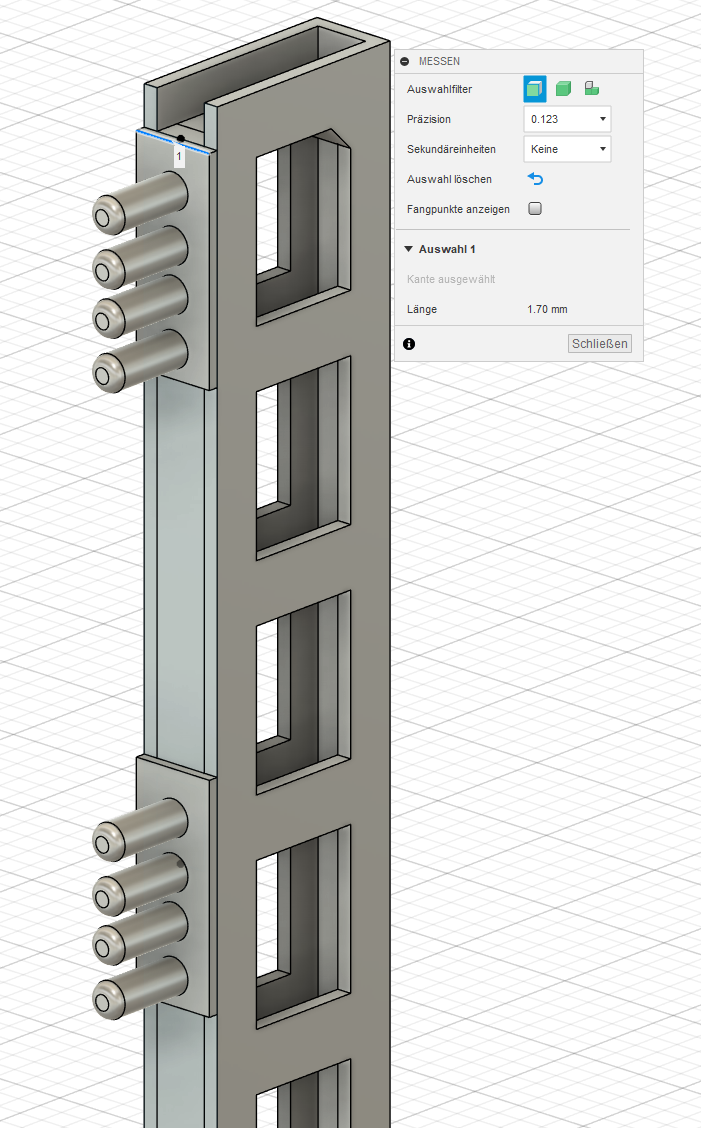Click the Länge label
The width and height of the screenshot is (701, 1128).
[x=422, y=309]
